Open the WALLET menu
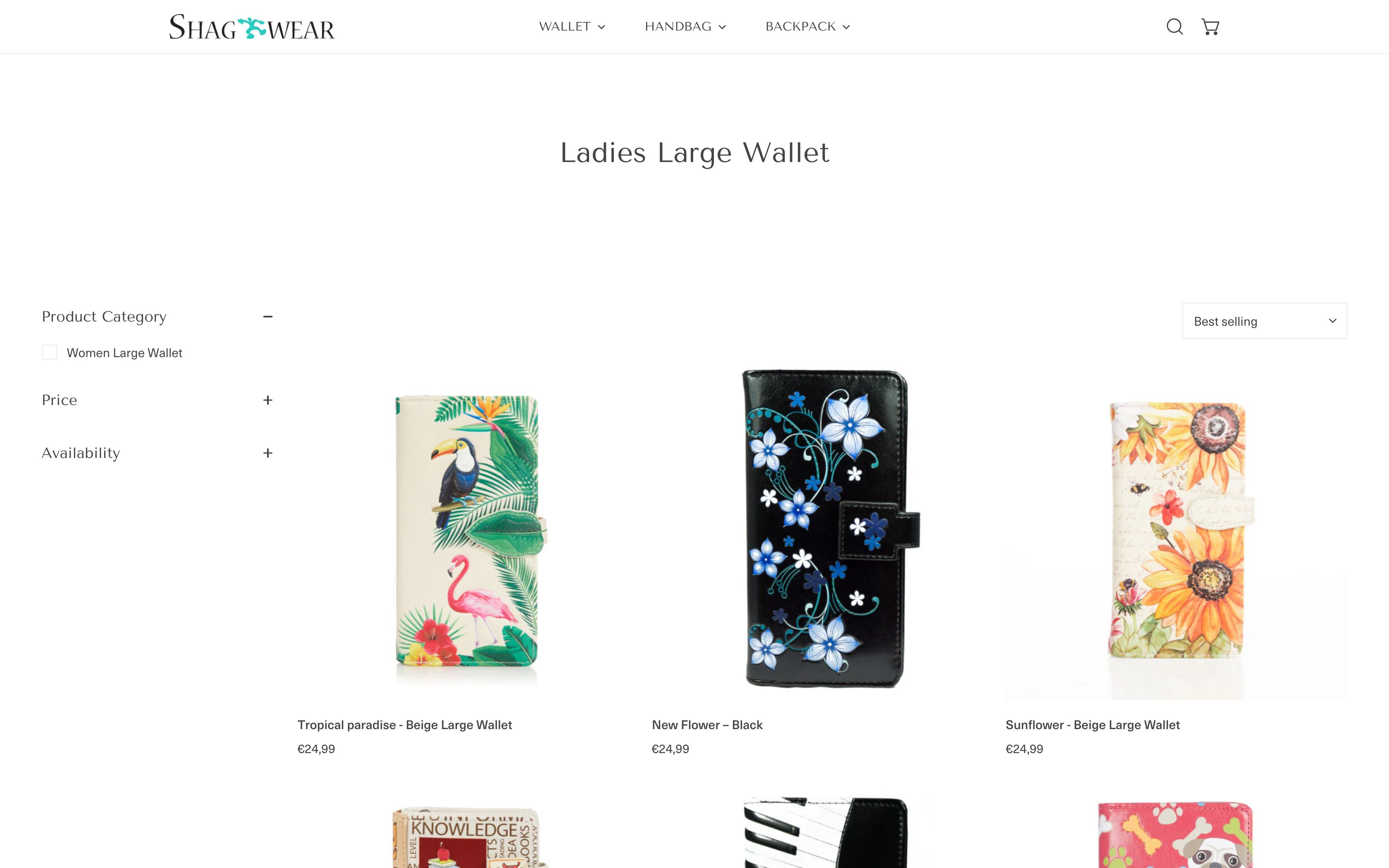The width and height of the screenshot is (1389, 868). 572,26
